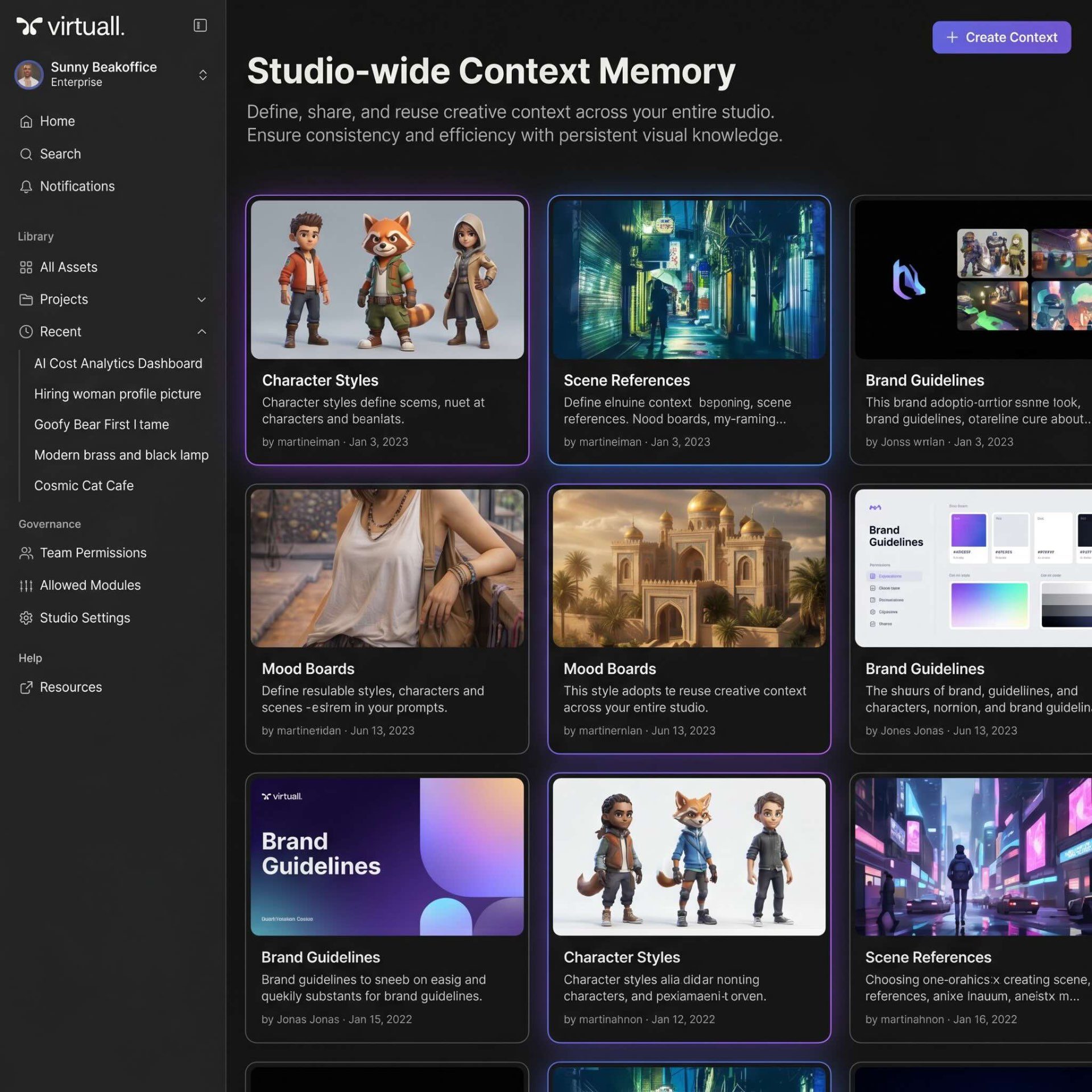Open recent item Hiring woman profile picture
1092x1092 pixels.
pos(118,394)
